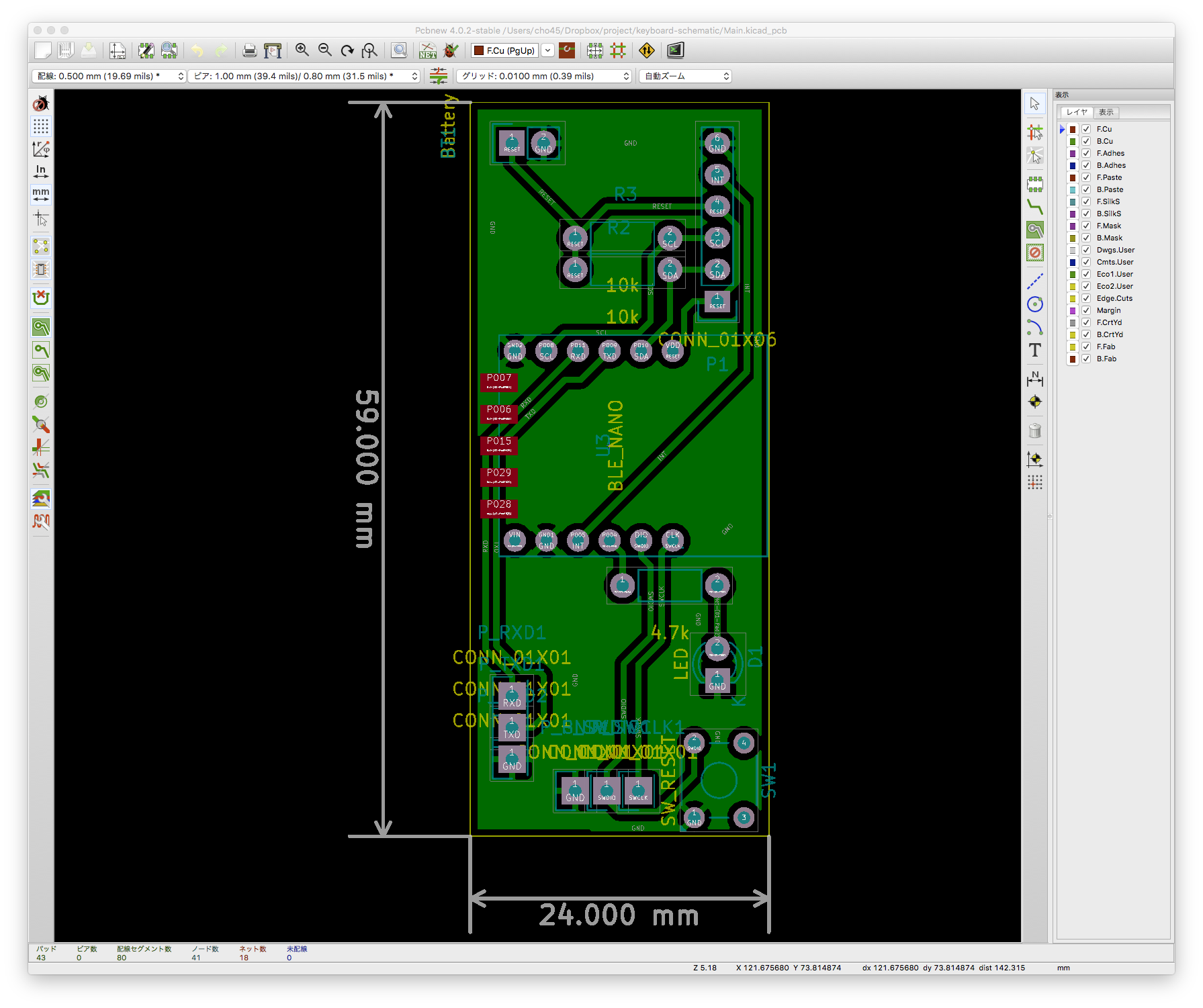Toggle the F.SilkS layer checkbox
The height and width of the screenshot is (1008, 1203).
pos(1086,201)
